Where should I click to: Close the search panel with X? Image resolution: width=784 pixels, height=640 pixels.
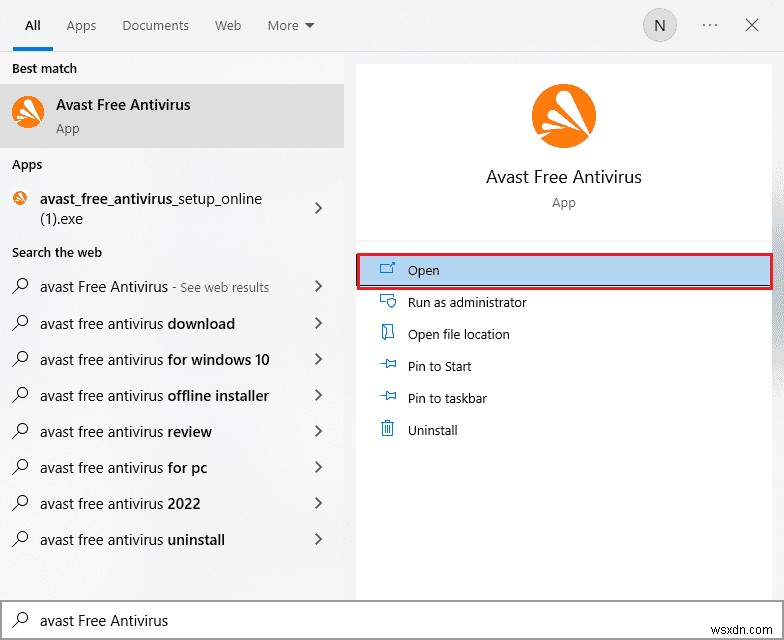point(752,26)
